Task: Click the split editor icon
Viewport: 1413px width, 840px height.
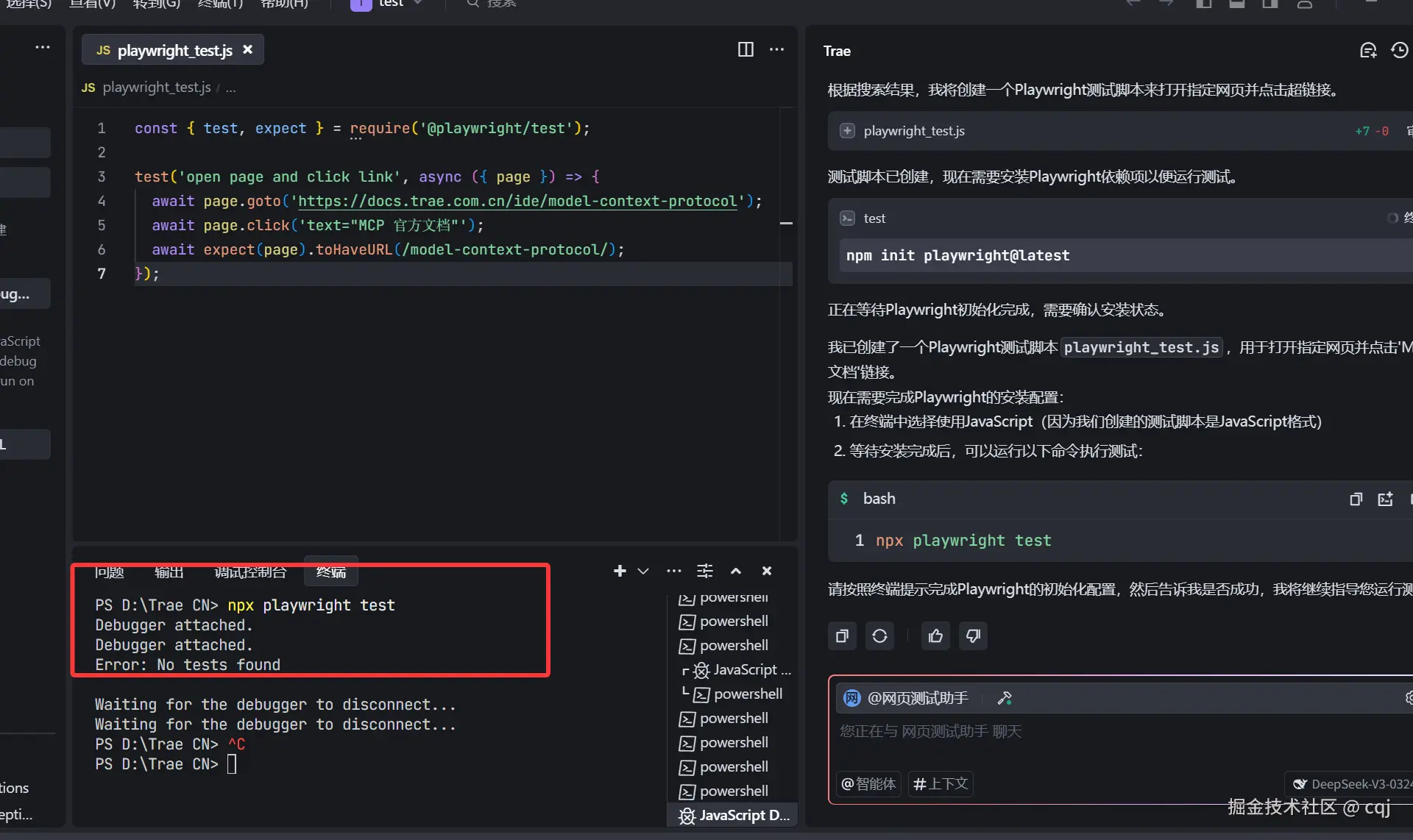Action: pos(746,49)
